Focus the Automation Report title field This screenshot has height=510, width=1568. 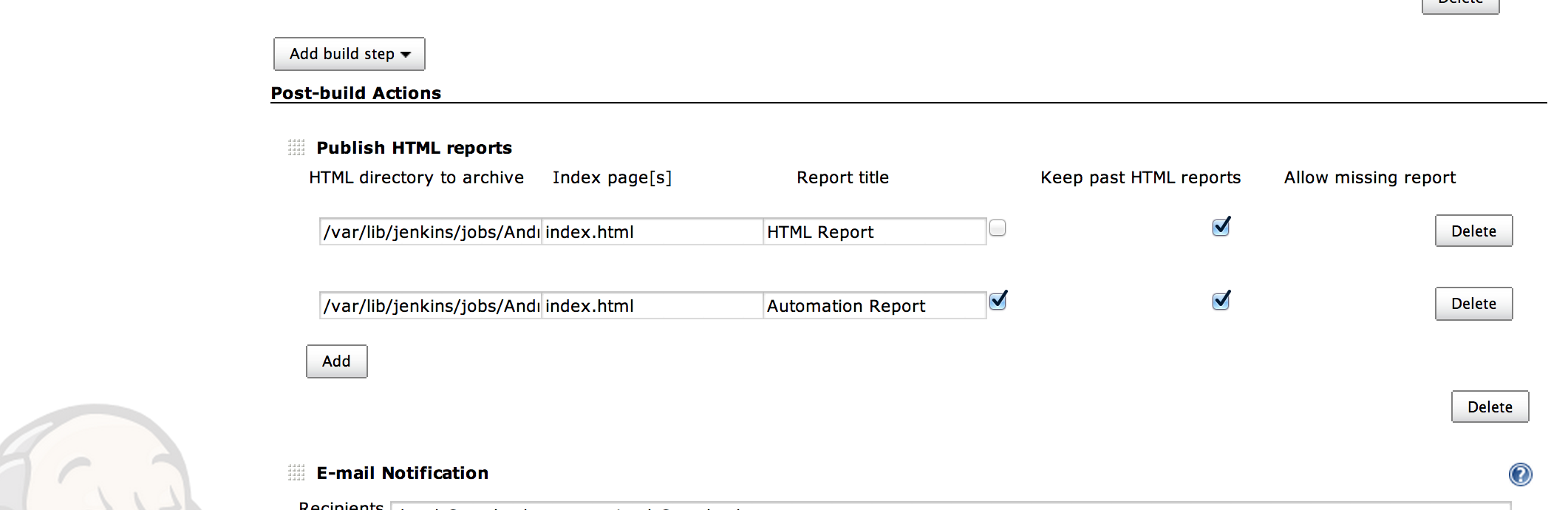click(x=874, y=306)
